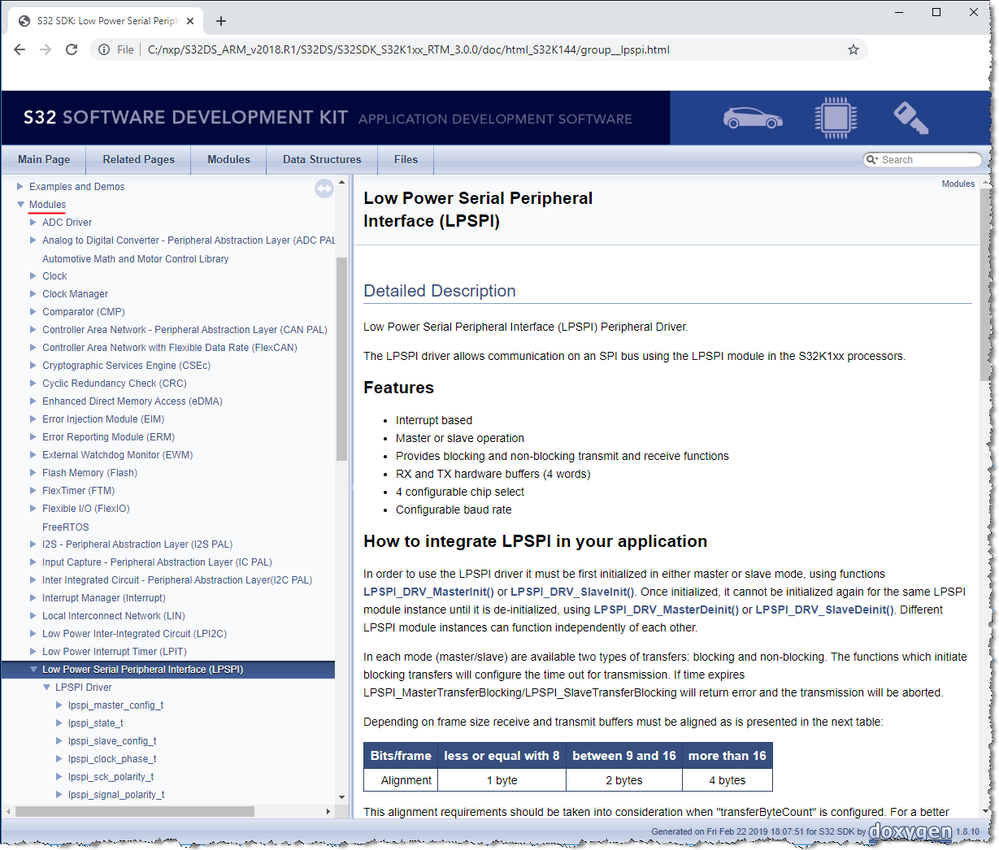The height and width of the screenshot is (850, 999).
Task: Click content pane vertical scrollbar thumb
Action: click(986, 284)
